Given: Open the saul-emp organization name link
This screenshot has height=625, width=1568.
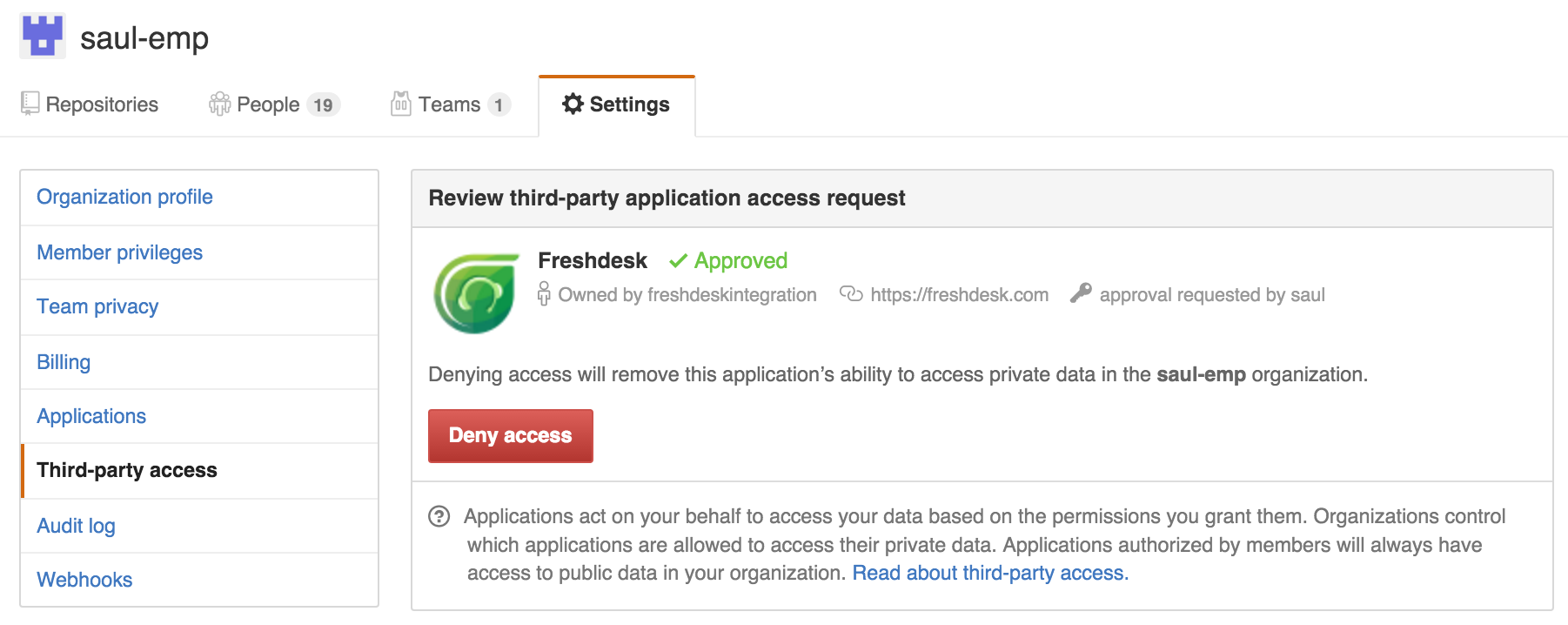Looking at the screenshot, I should 144,38.
